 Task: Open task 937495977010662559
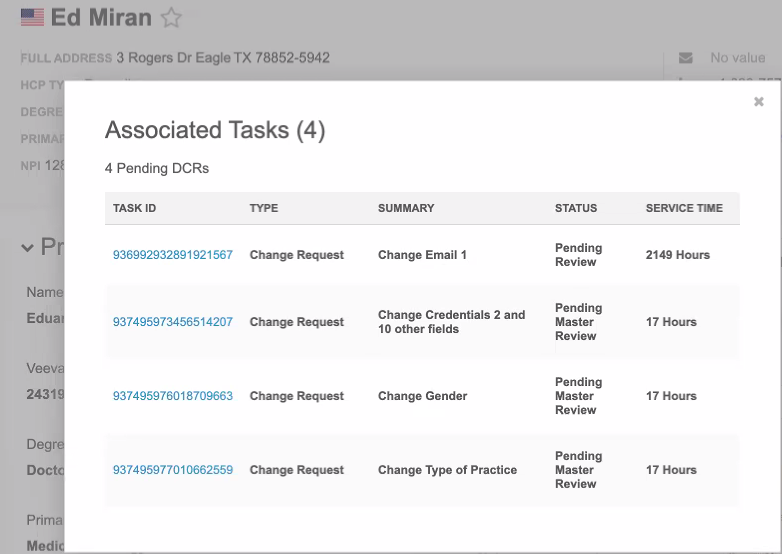(x=172, y=470)
